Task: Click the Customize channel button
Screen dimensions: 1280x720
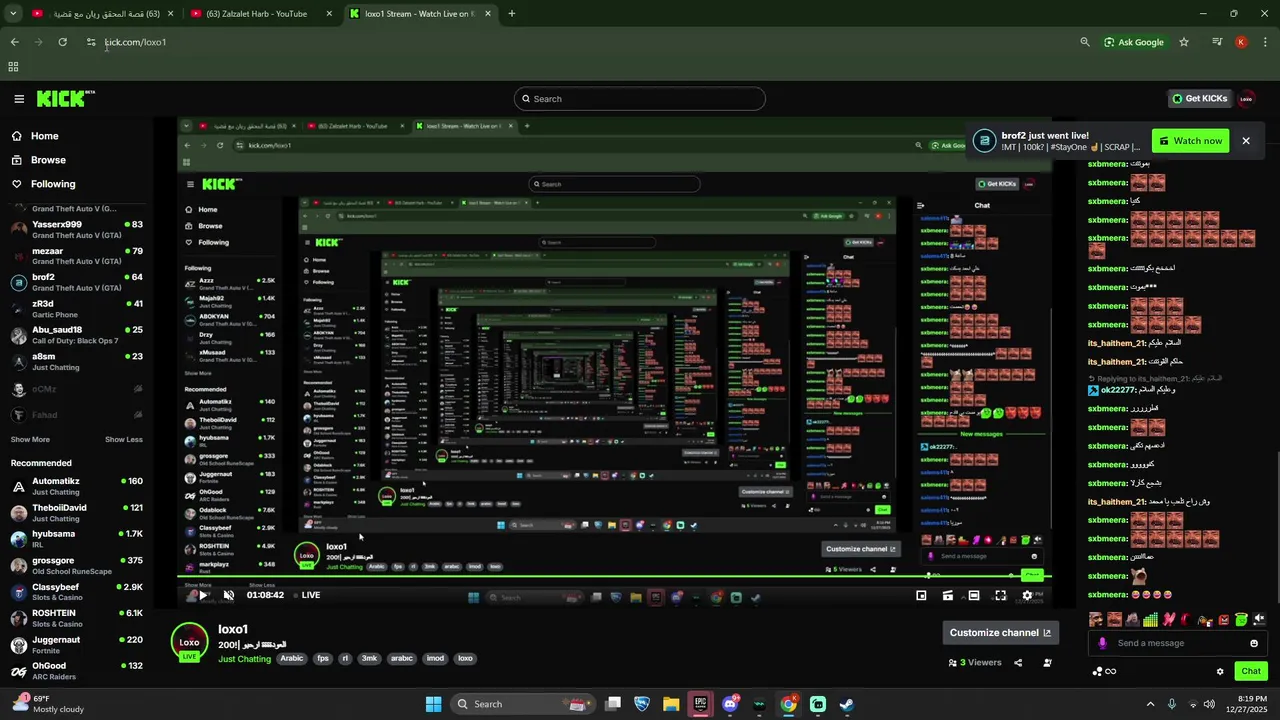Action: click(x=1000, y=632)
